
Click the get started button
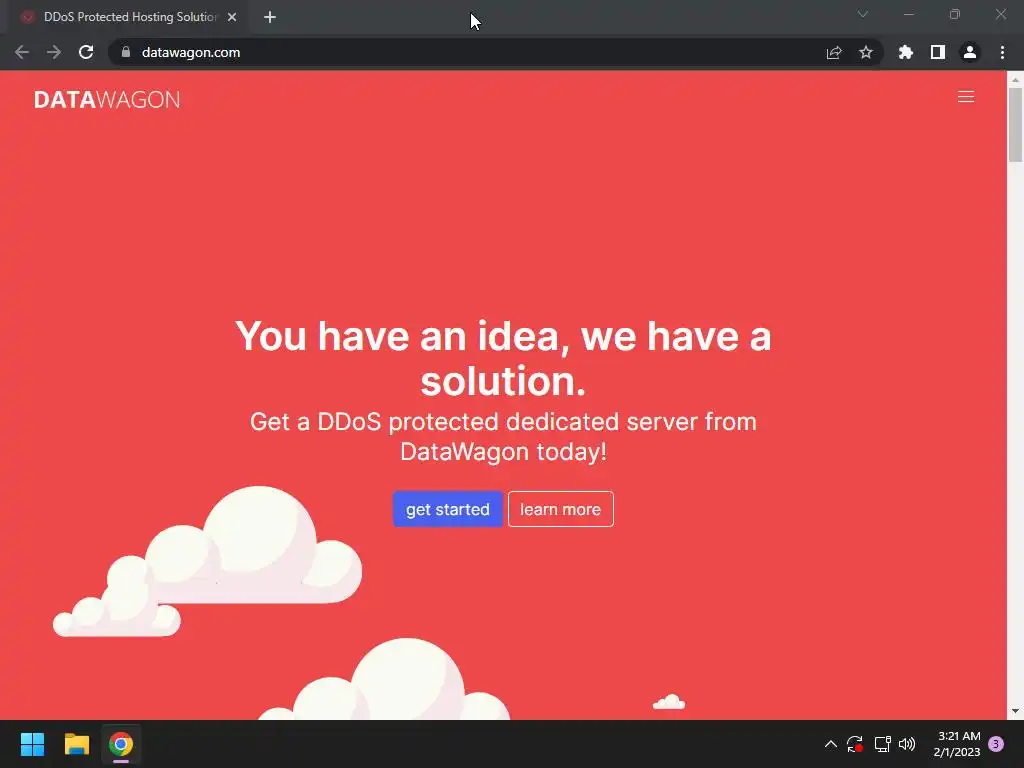[x=447, y=509]
